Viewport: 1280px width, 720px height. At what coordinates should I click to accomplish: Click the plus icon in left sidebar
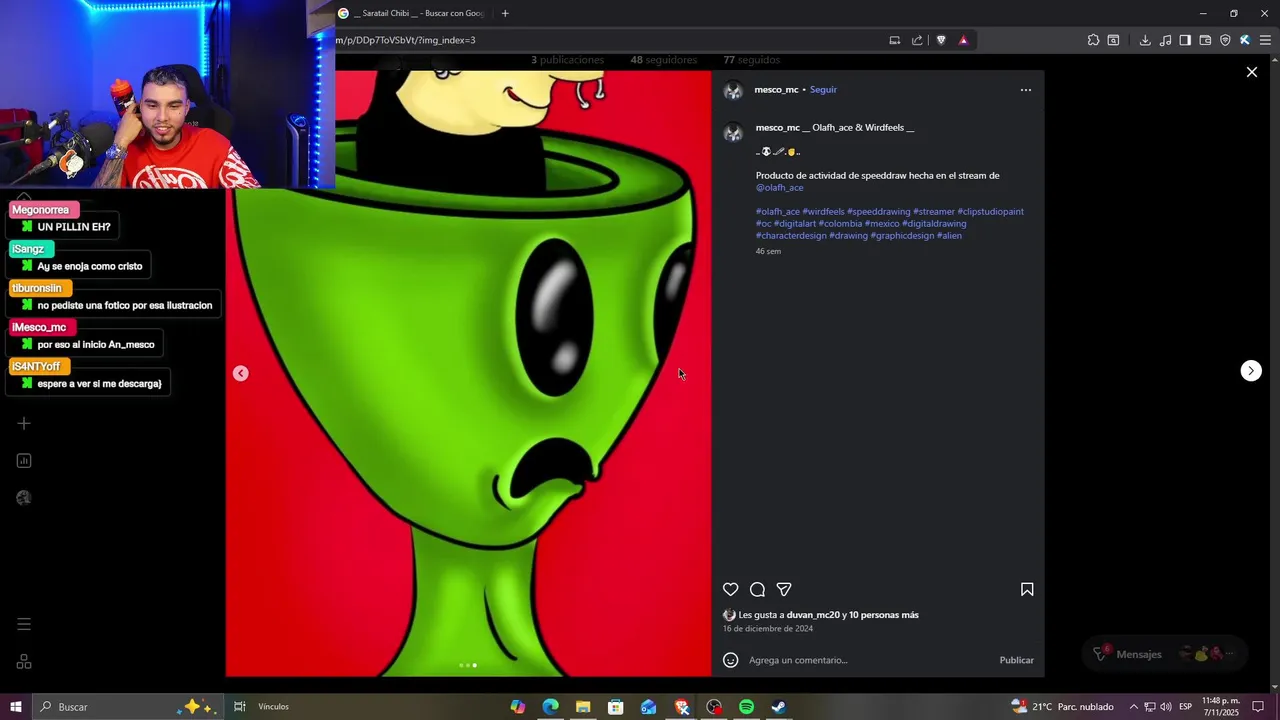pyautogui.click(x=24, y=424)
